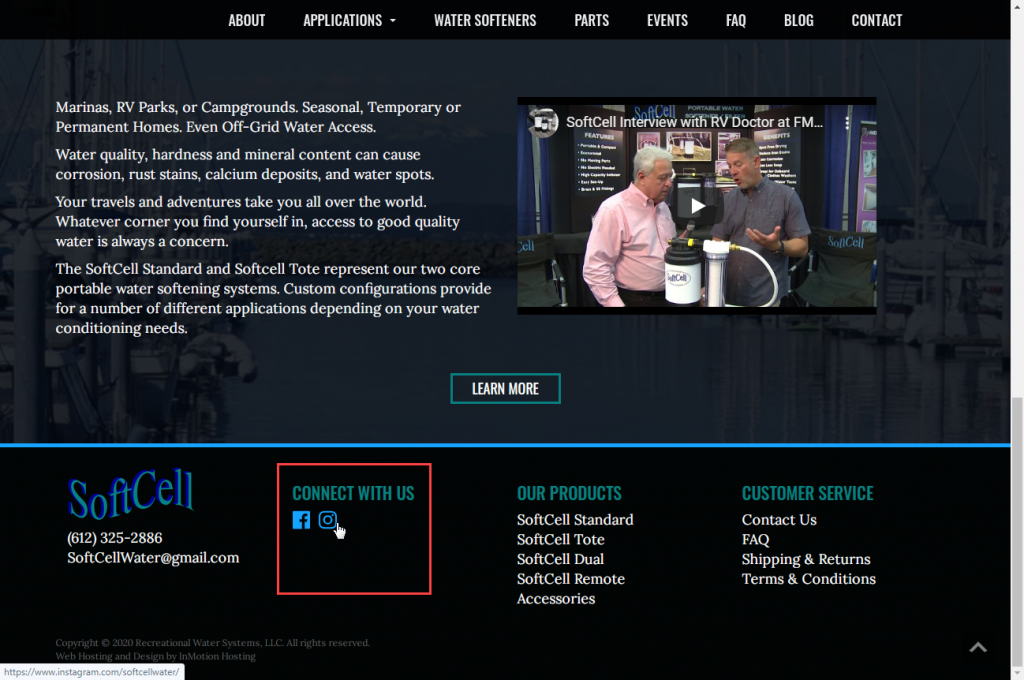Open the SoftCell Dual product link
The width and height of the screenshot is (1024, 680).
560,559
